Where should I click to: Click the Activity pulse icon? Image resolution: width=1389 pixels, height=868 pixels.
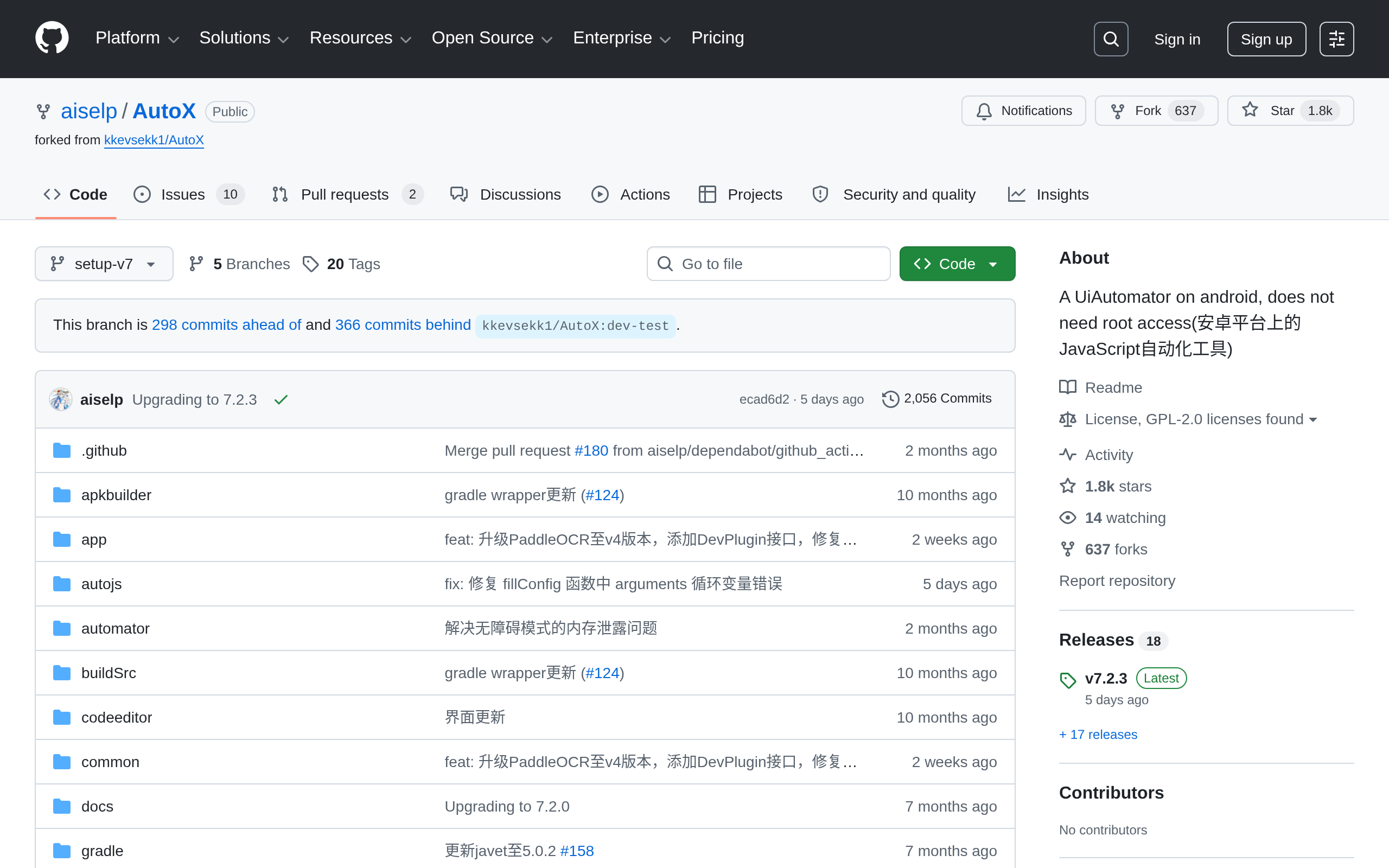tap(1068, 455)
